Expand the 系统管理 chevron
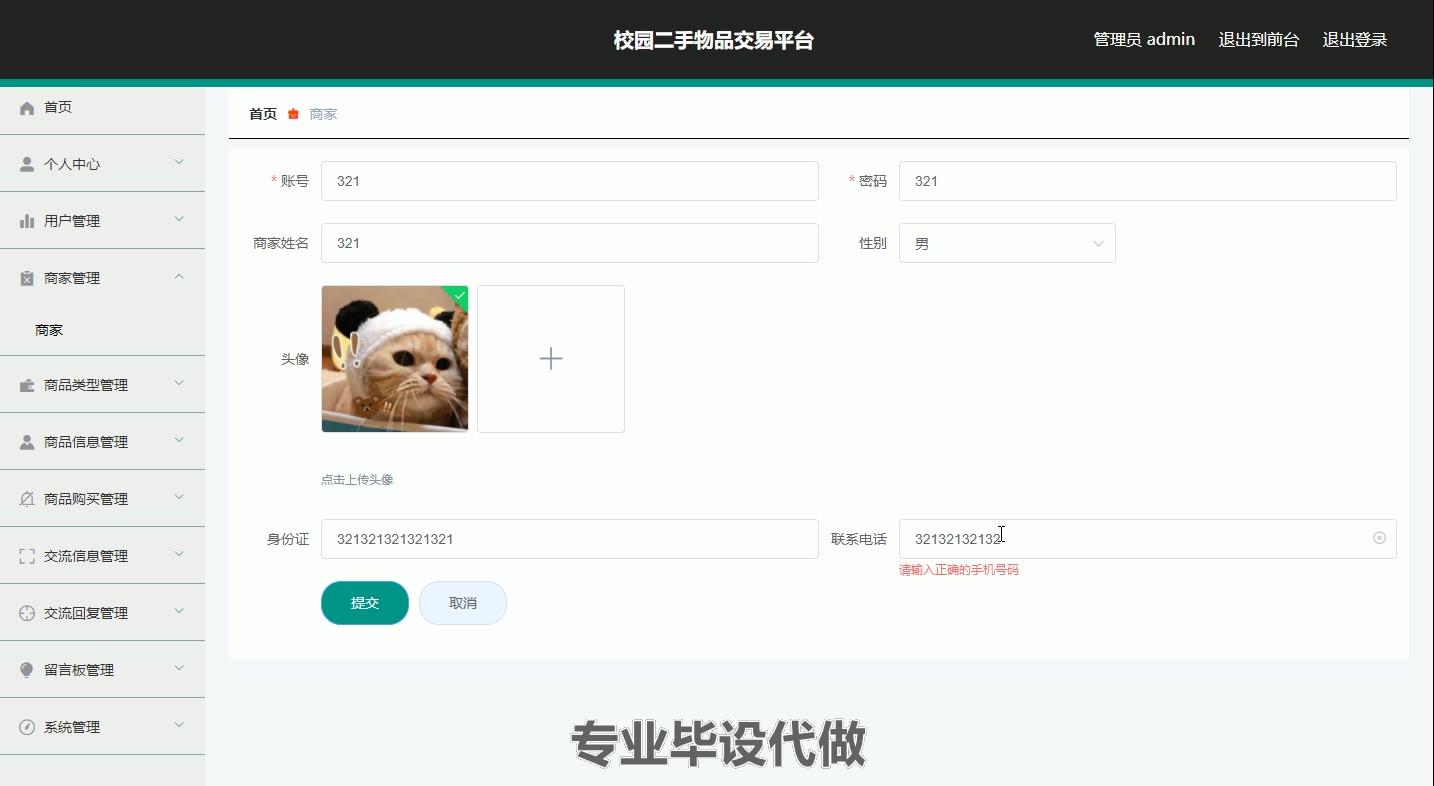 179,725
